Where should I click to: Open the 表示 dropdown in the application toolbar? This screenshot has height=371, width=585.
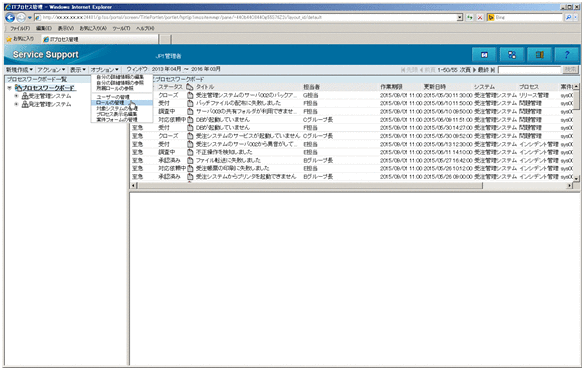(x=78, y=70)
